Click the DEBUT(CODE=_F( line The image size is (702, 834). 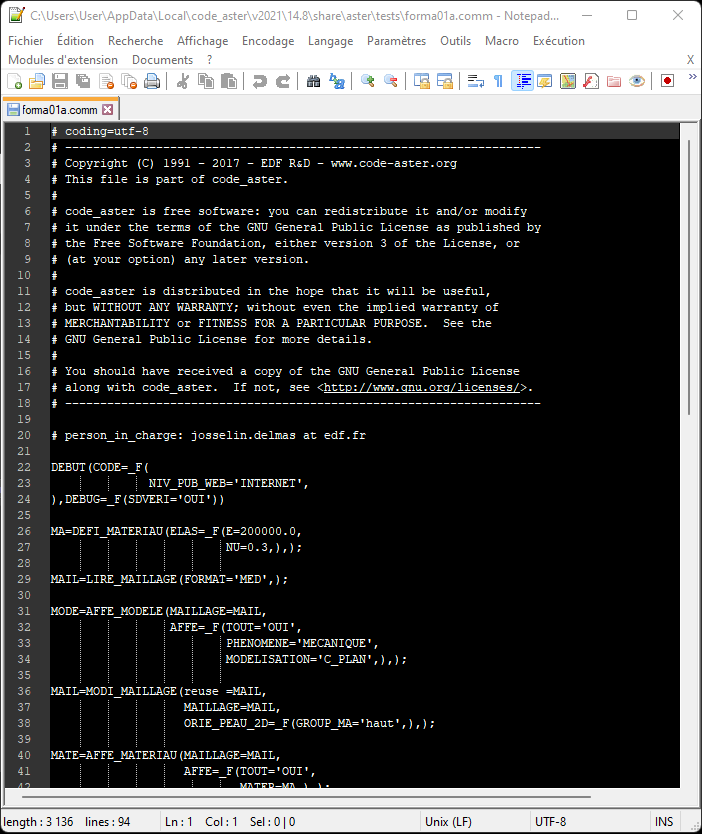tap(100, 468)
